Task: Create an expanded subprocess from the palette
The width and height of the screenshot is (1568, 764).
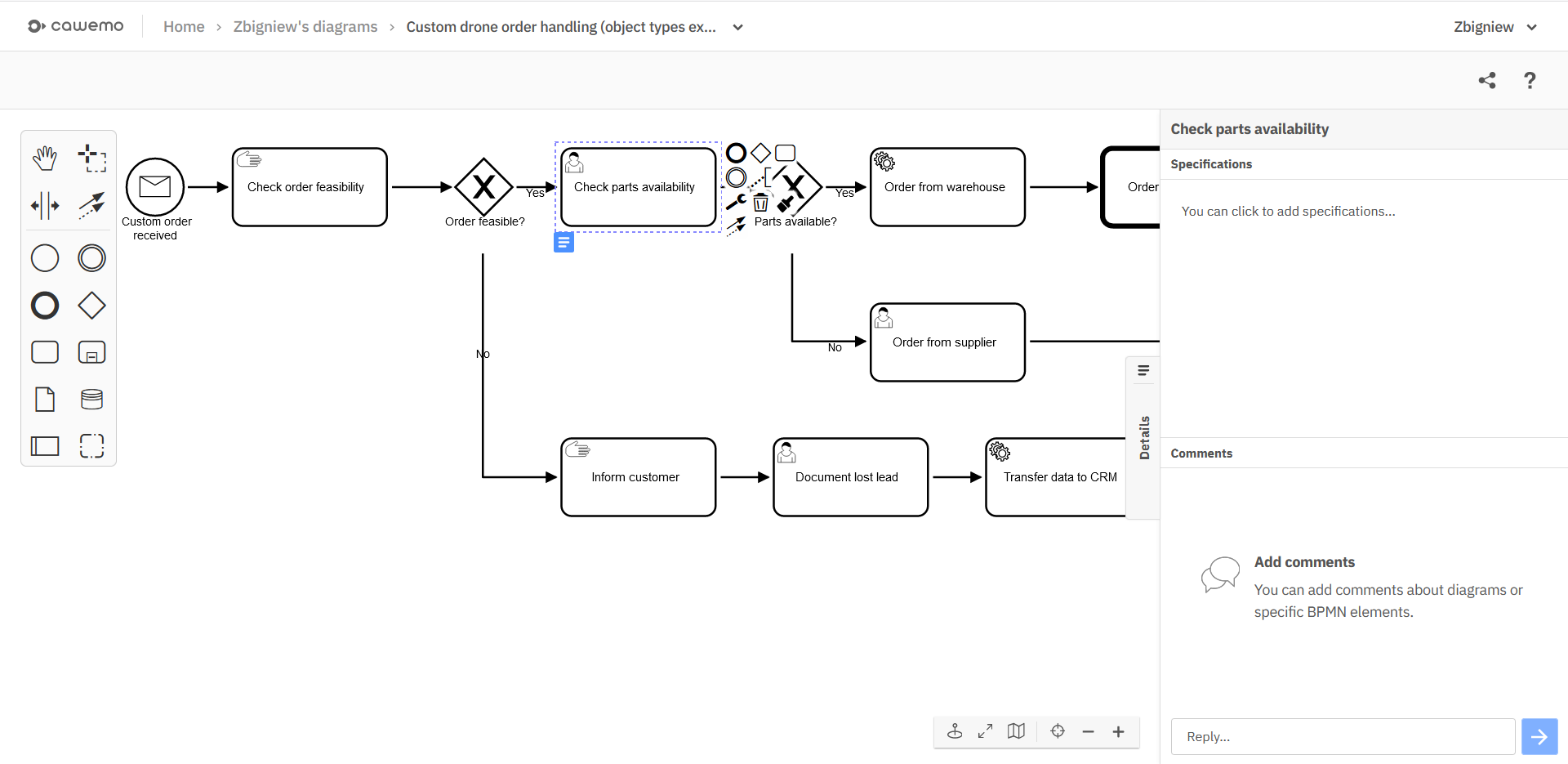Action: click(91, 352)
